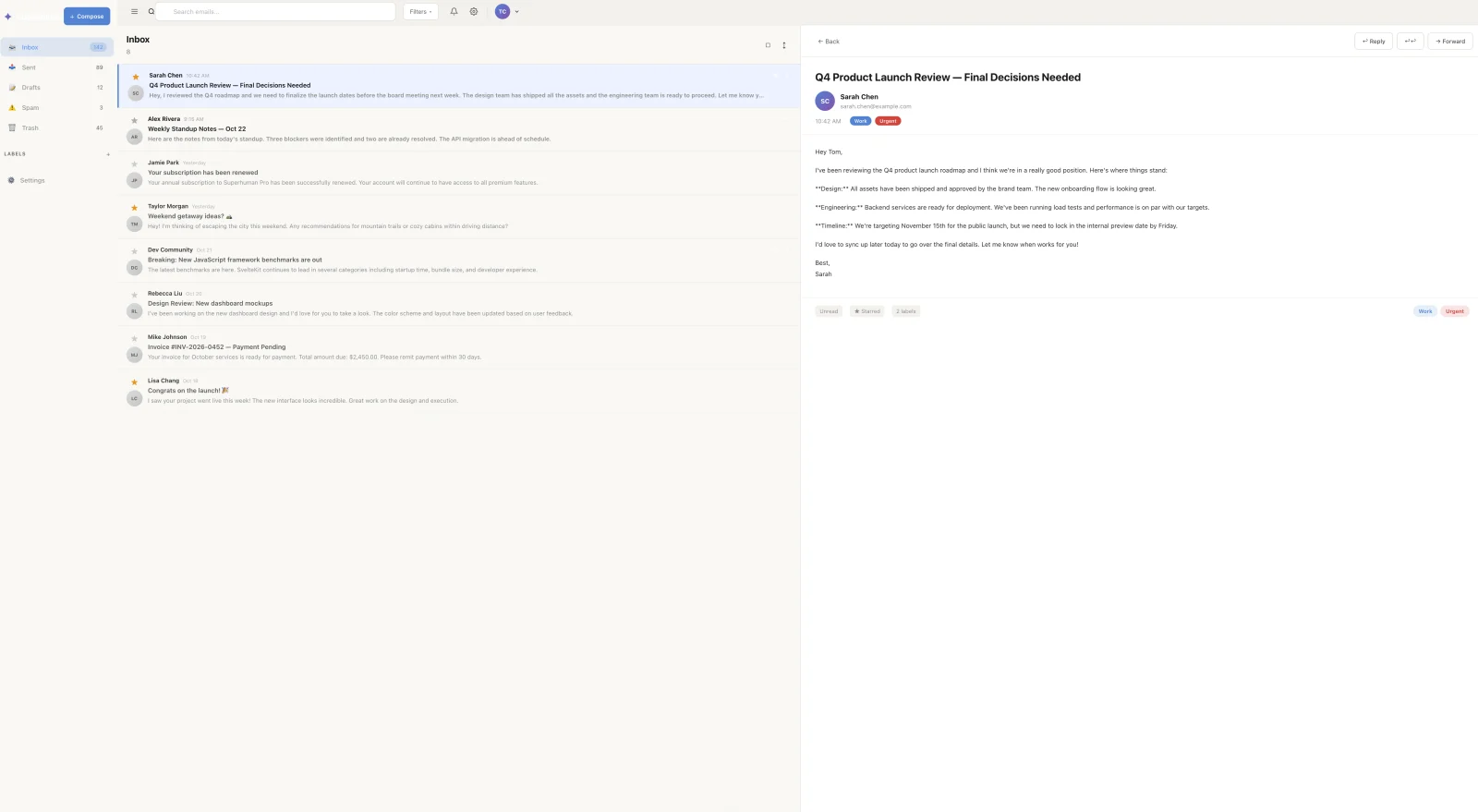This screenshot has width=1478, height=812.
Task: Click the blue Work tag under sender
Action: point(861,121)
